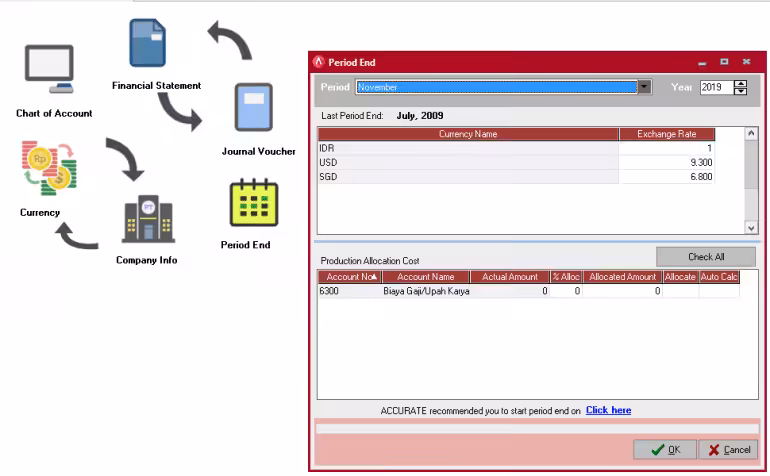The height and width of the screenshot is (476, 770).
Task: Follow the Click here link
Action: 608,410
